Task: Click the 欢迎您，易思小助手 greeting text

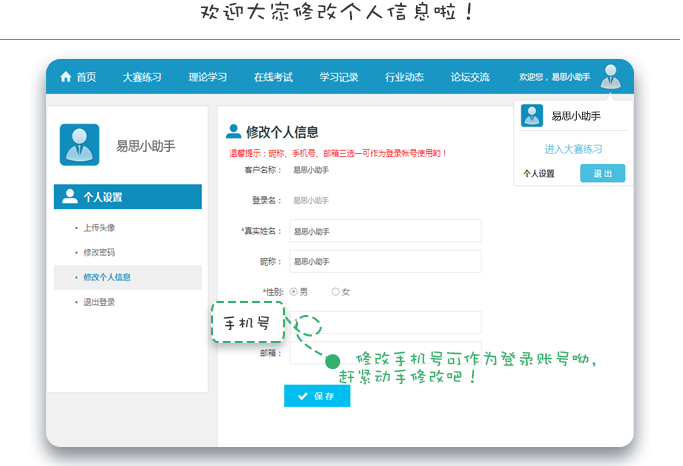Action: point(555,77)
